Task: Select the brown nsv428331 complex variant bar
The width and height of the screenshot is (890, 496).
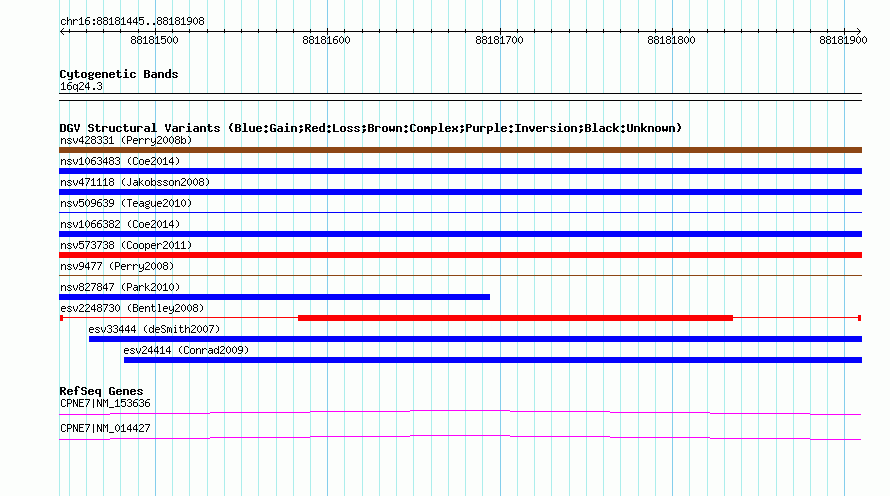Action: click(x=460, y=150)
